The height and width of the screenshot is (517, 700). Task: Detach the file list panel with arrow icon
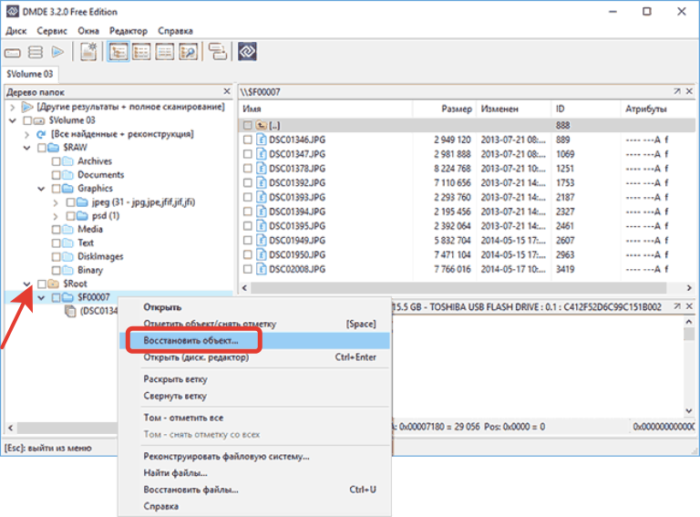coord(677,91)
